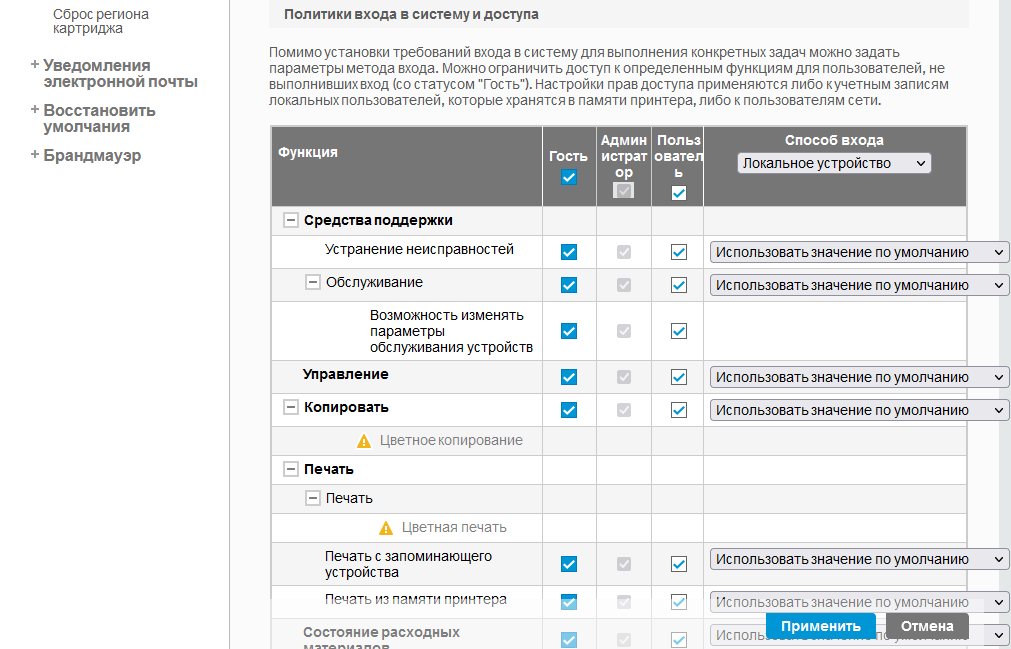Click the warning icon beside Цветная печать
The width and height of the screenshot is (1011, 649).
click(x=386, y=528)
